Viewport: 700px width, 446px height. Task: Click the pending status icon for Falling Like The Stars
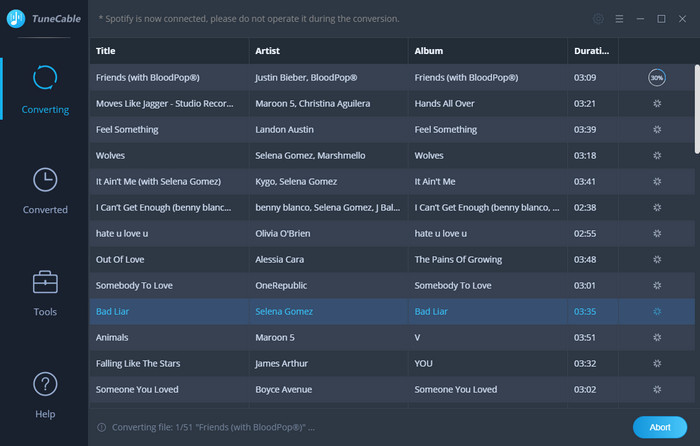[x=657, y=363]
